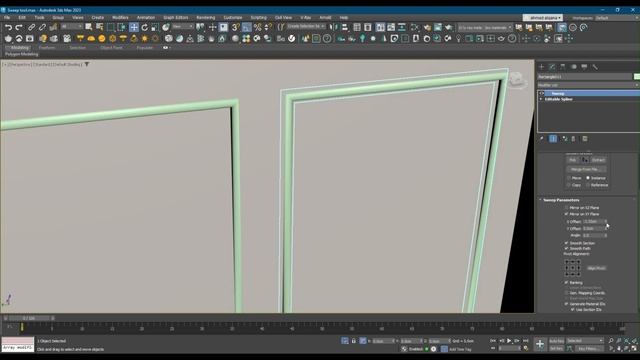This screenshot has height=360, width=640.
Task: Click the Align Pivot button
Action: (596, 268)
